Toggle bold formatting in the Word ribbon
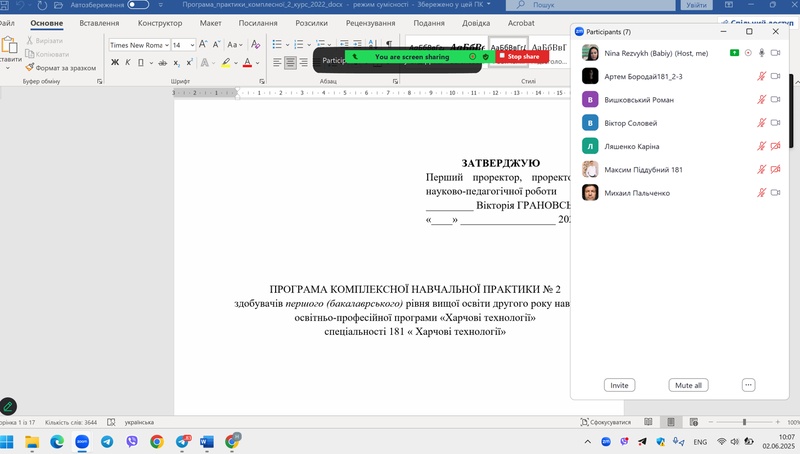The image size is (800, 454). 114,62
